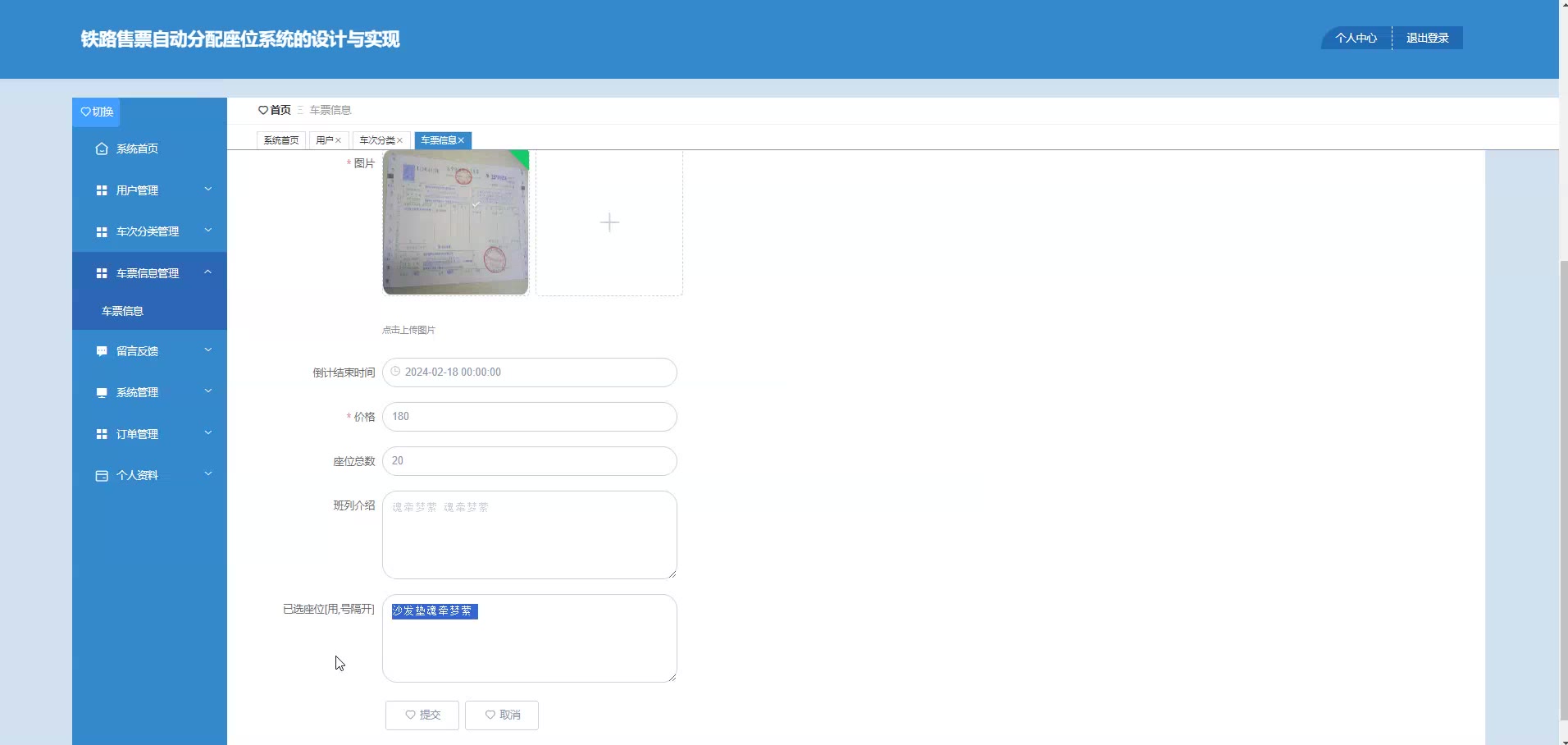Viewport: 1568px width, 745px height.
Task: Click the heart icon in 首页 breadcrumb
Action: pyautogui.click(x=263, y=110)
